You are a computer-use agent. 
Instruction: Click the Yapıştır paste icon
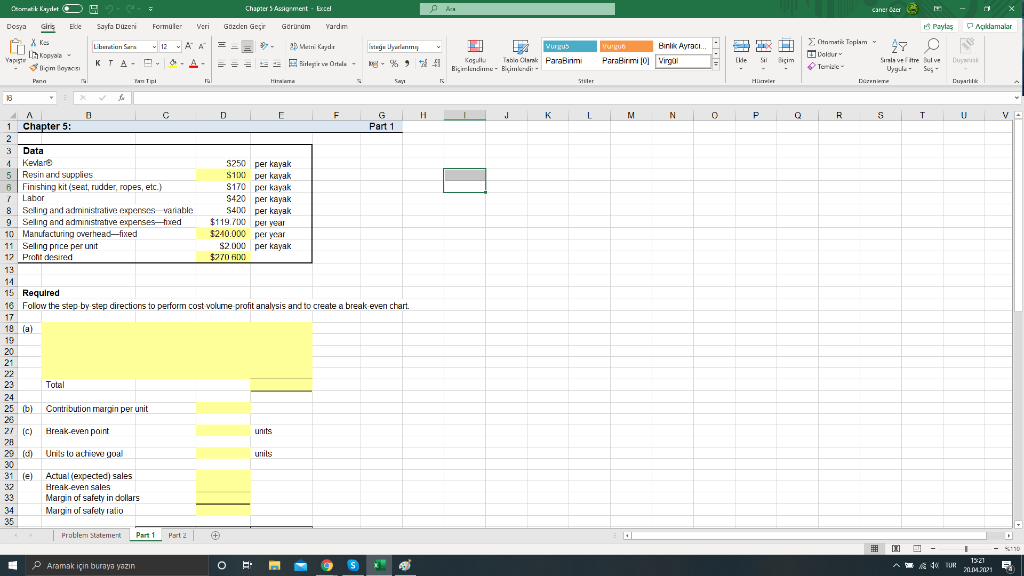click(x=15, y=48)
